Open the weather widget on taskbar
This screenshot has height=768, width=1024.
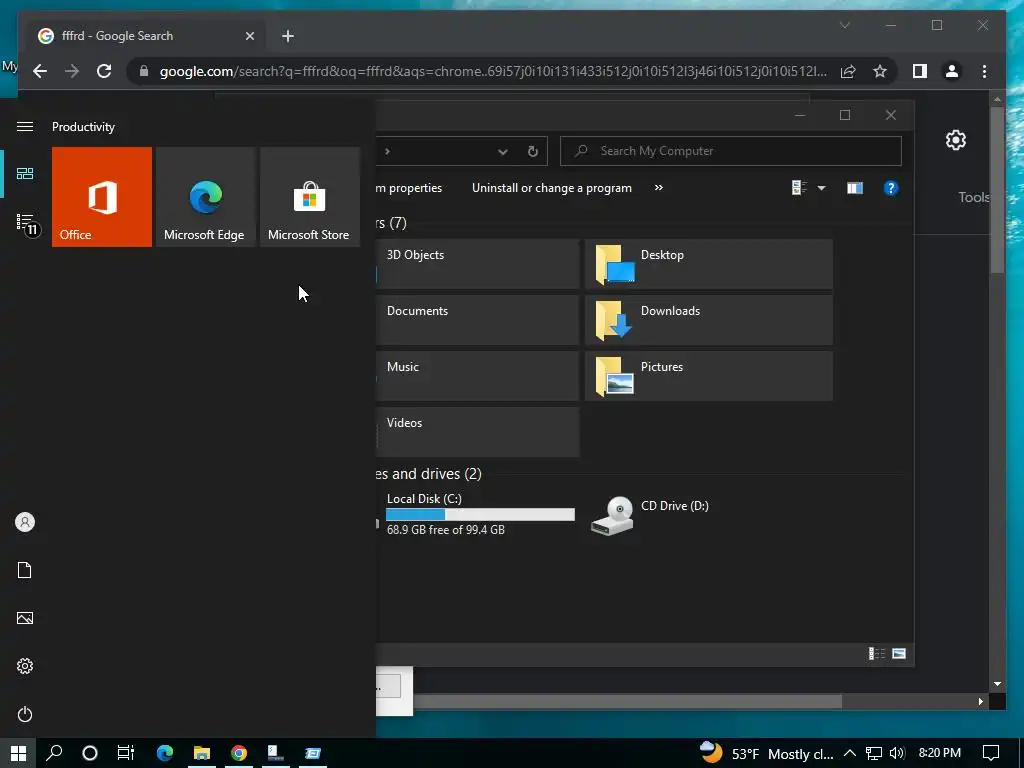(x=766, y=753)
